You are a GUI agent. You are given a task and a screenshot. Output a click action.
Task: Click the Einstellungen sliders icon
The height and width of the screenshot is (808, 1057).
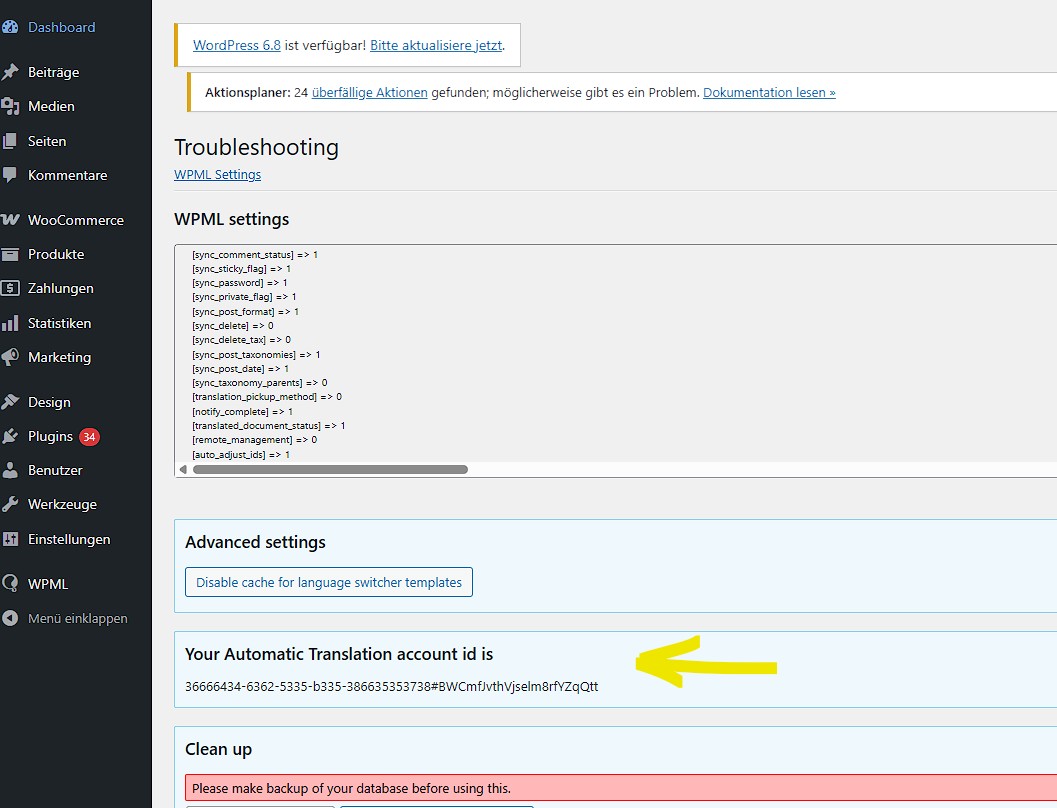click(10, 539)
